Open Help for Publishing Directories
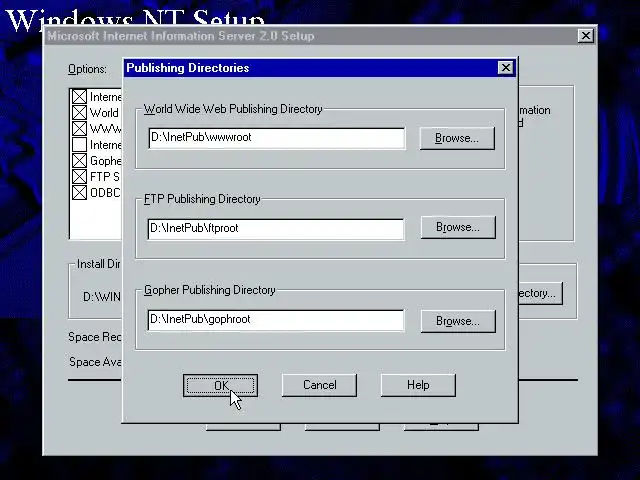The image size is (640, 480). 418,385
